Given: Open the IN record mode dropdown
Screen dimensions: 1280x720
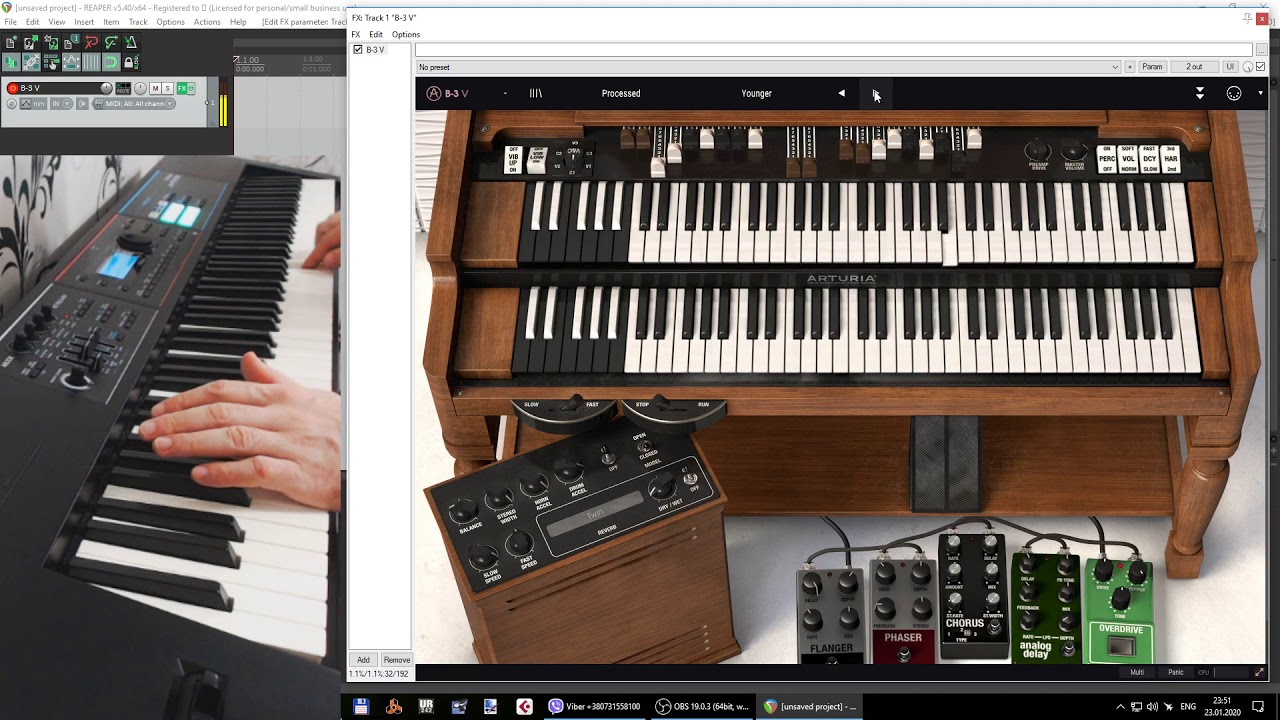Looking at the screenshot, I should (61, 104).
